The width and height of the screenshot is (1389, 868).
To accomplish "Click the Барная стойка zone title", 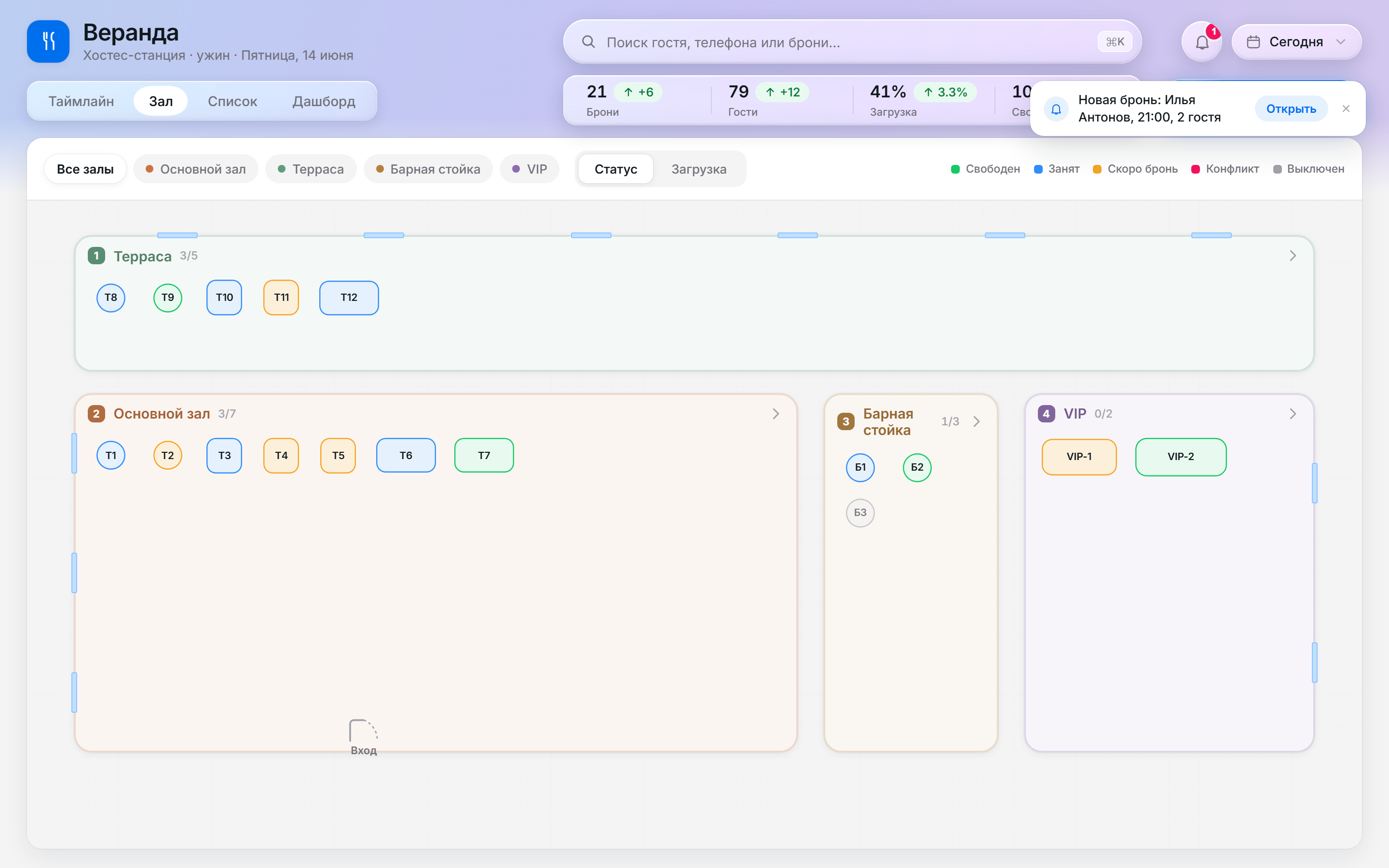I will pos(888,421).
